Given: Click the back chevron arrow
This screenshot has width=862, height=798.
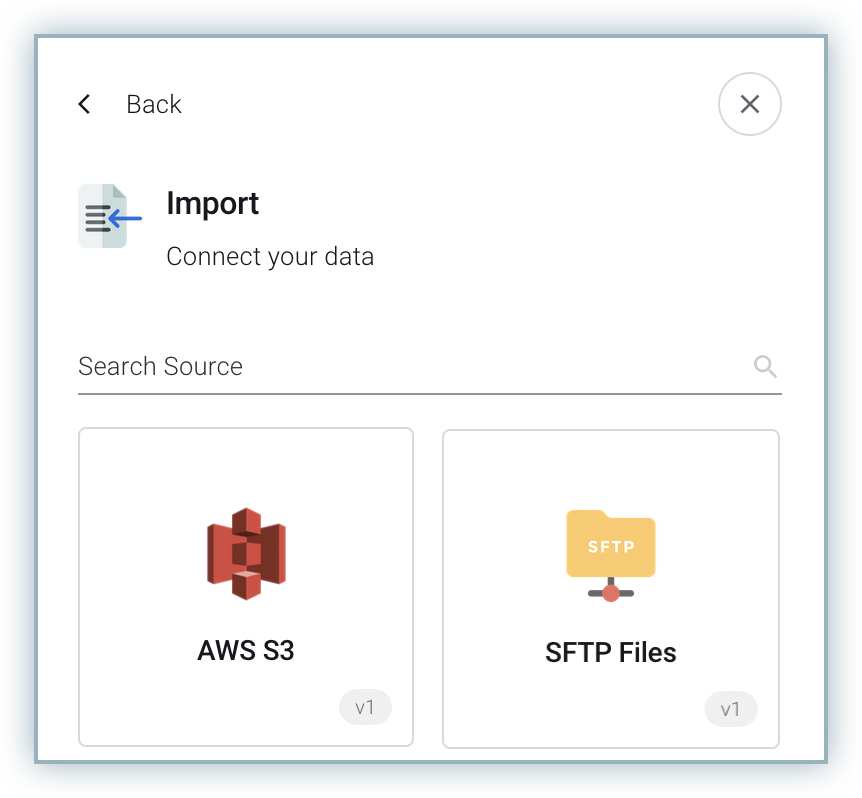Looking at the screenshot, I should point(85,104).
